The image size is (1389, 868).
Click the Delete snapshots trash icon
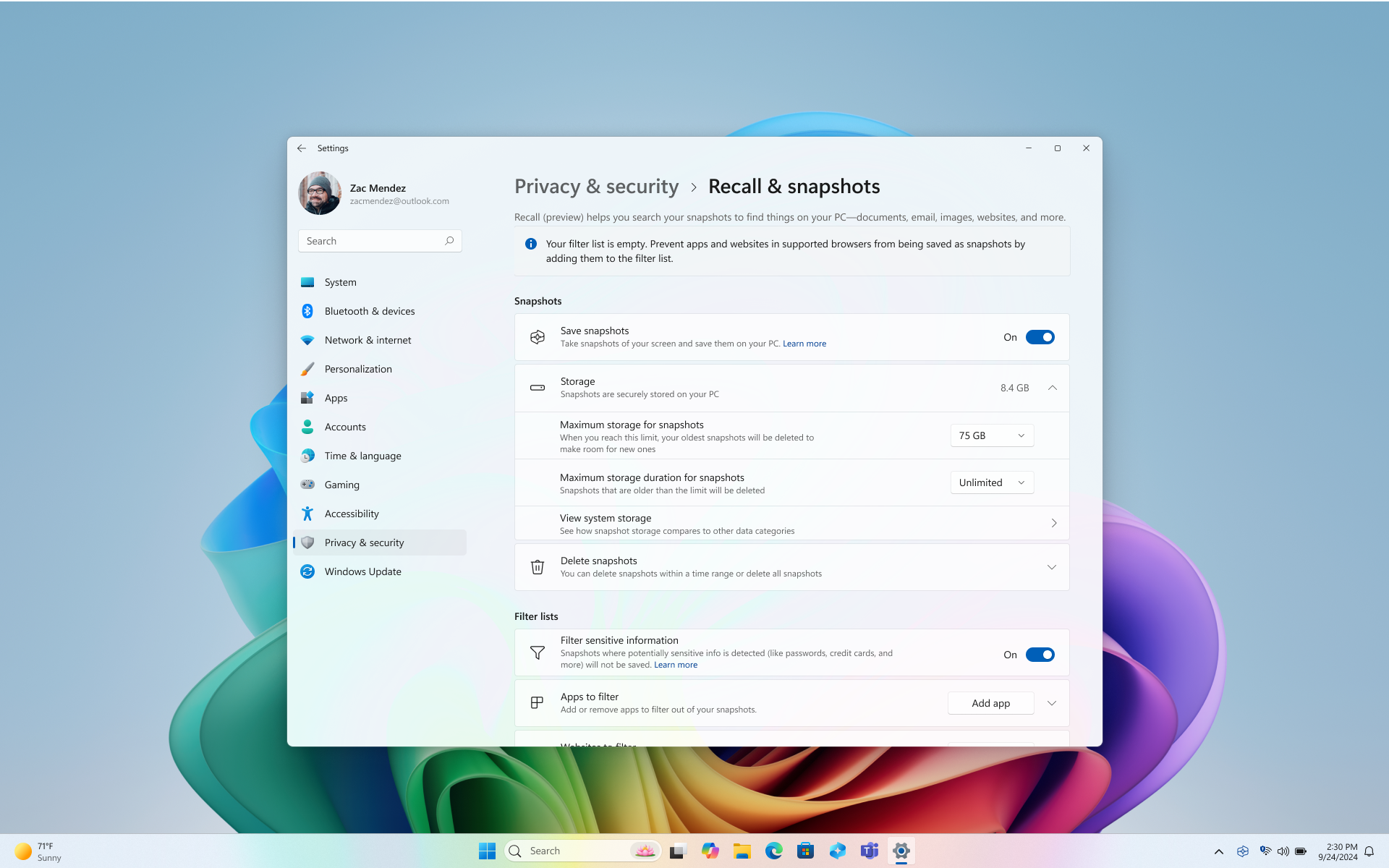point(537,566)
